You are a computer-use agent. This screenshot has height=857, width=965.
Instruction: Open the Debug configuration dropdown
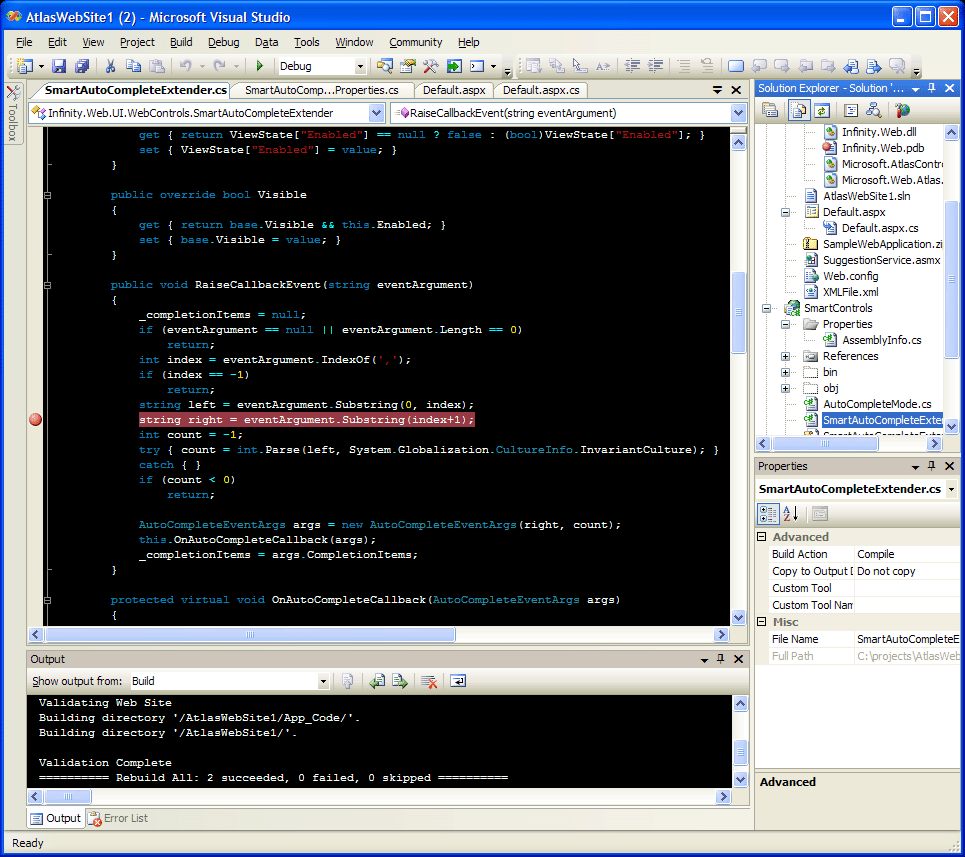point(361,66)
